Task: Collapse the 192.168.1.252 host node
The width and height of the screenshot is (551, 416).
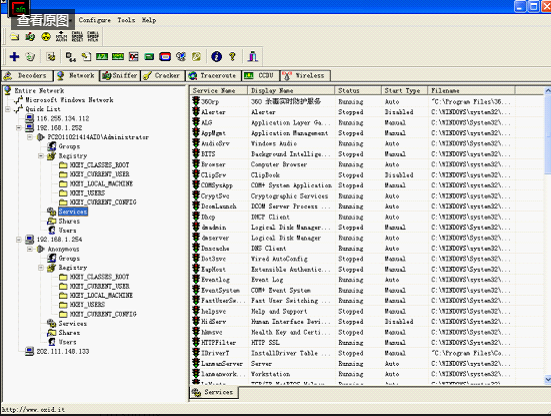Action: click(19, 128)
